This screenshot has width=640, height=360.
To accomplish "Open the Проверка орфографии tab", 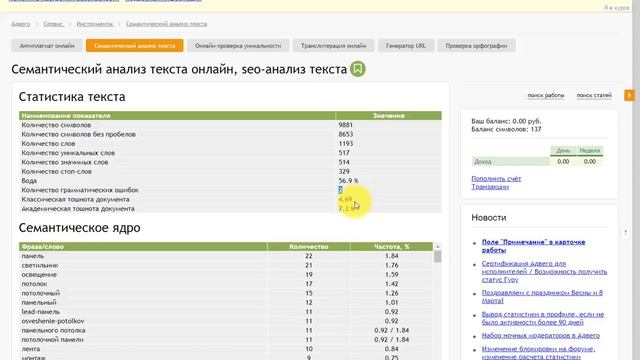I will 476,46.
